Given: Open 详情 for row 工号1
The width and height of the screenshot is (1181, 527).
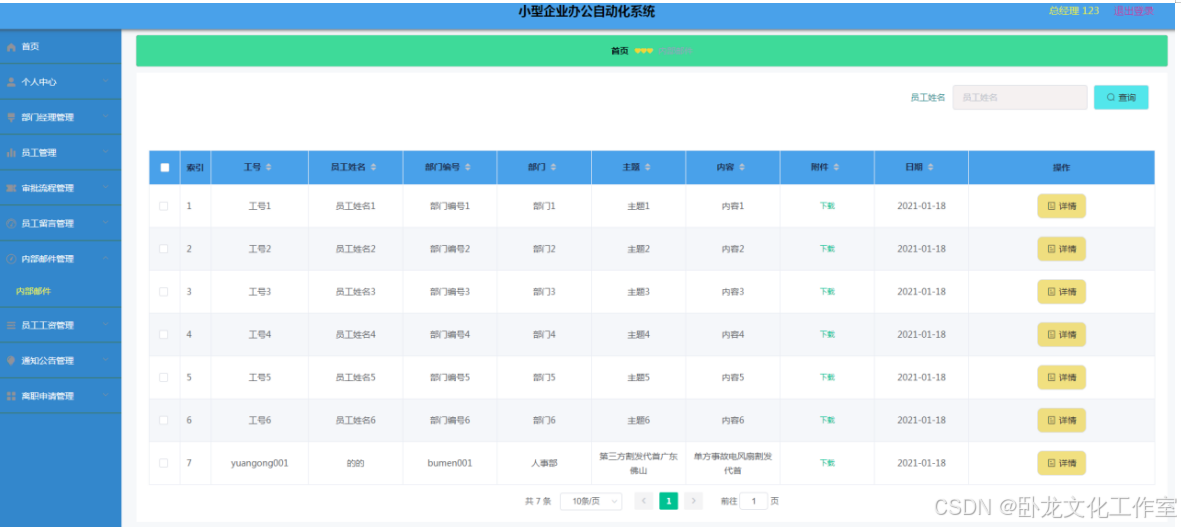Looking at the screenshot, I should coord(1061,206).
